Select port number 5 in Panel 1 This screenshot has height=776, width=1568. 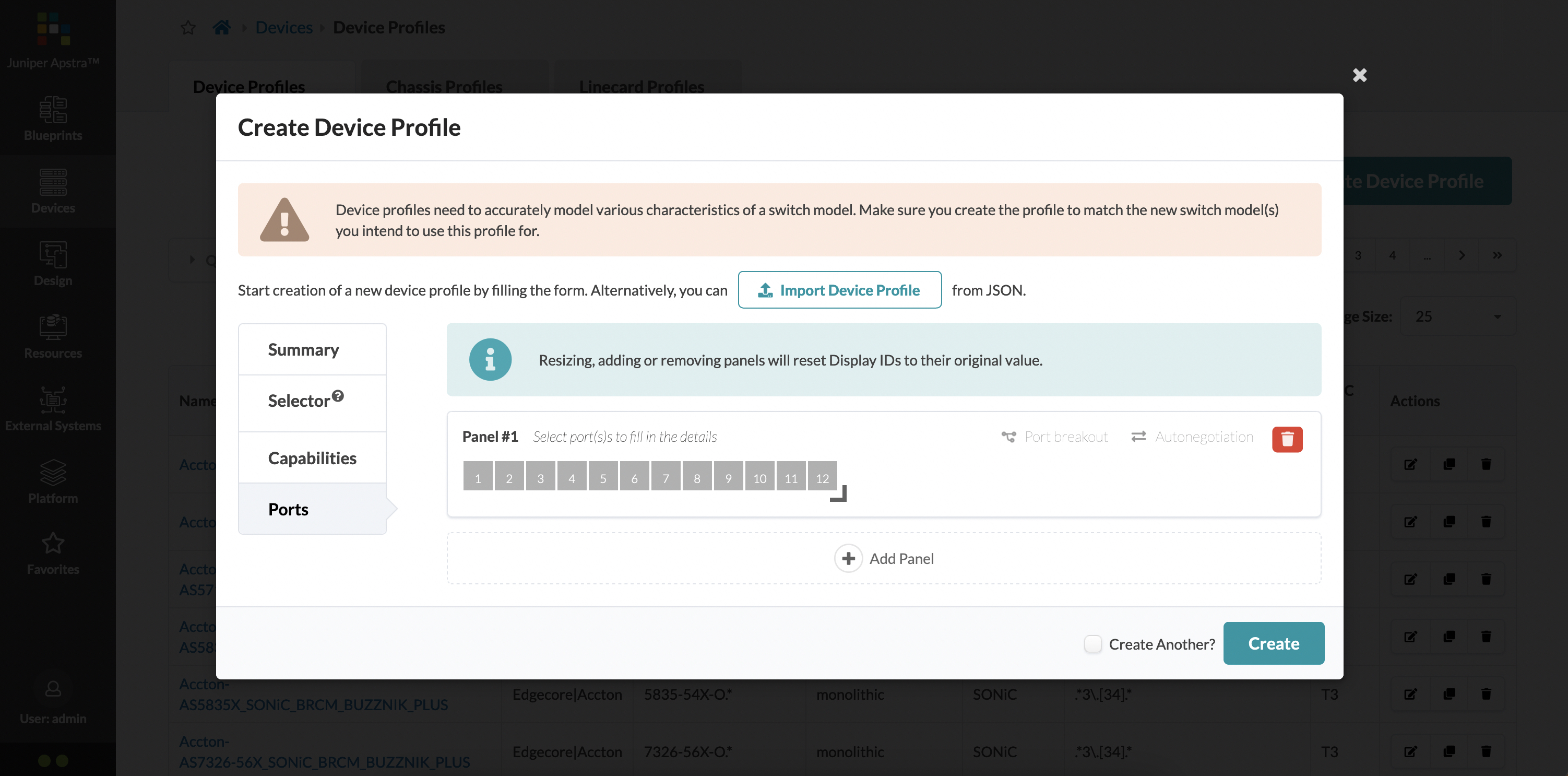click(x=603, y=478)
